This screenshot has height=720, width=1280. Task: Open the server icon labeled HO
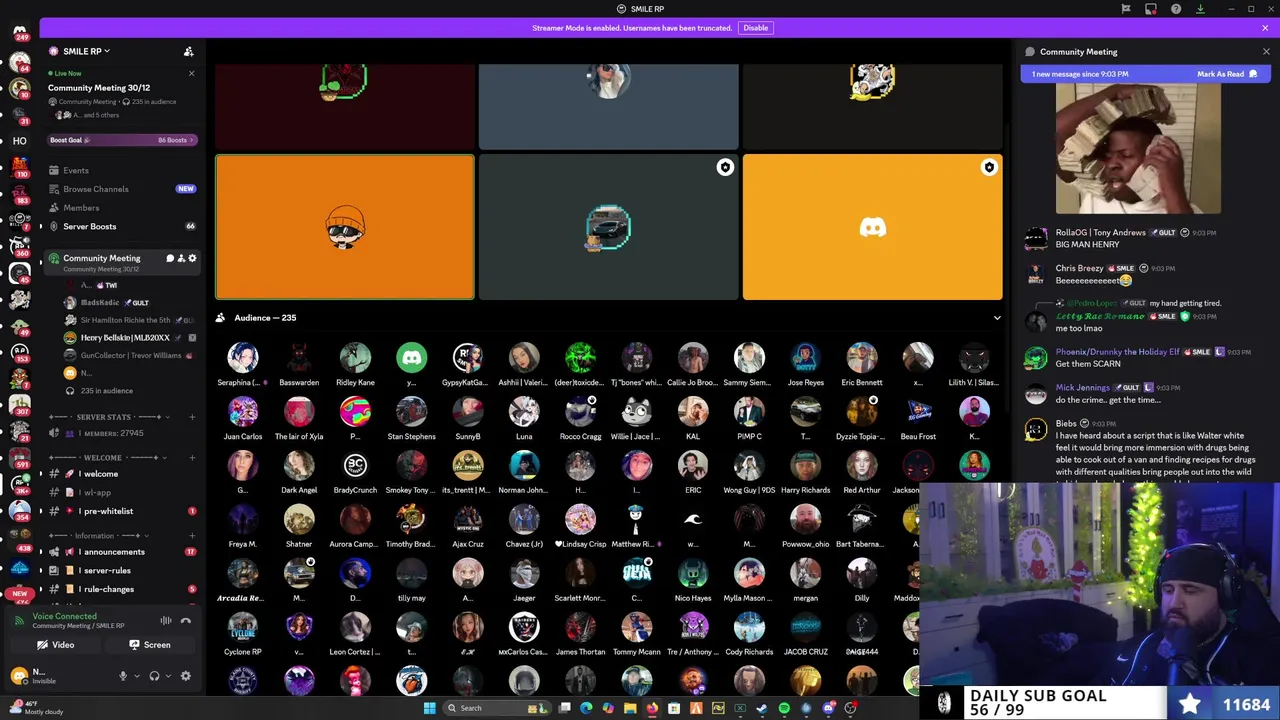[x=20, y=141]
